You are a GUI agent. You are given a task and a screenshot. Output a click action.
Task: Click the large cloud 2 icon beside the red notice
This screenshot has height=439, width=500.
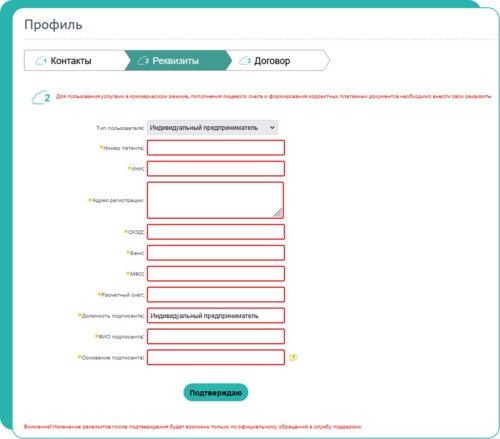click(41, 97)
